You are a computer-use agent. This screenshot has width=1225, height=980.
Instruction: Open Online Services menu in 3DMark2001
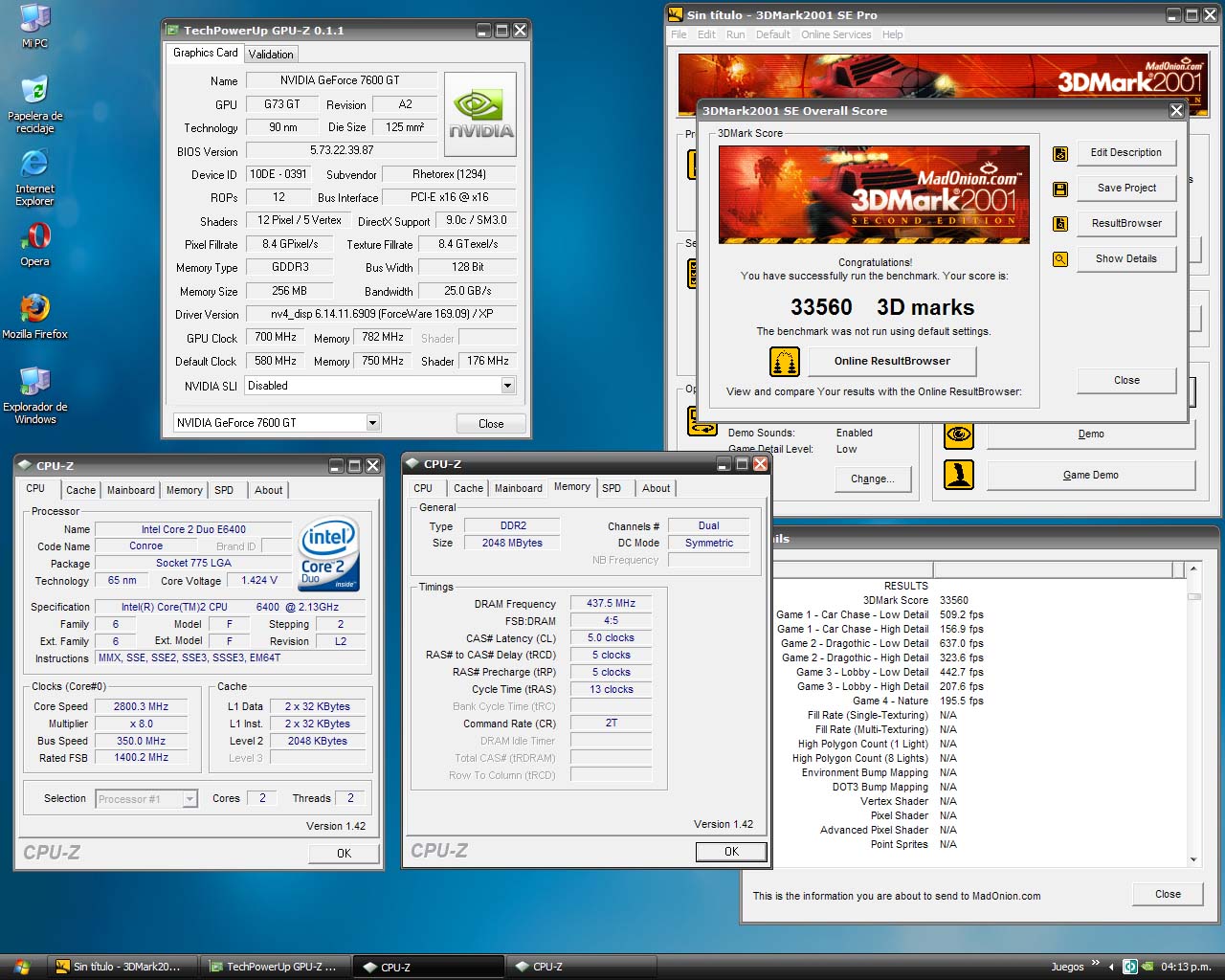tap(835, 34)
